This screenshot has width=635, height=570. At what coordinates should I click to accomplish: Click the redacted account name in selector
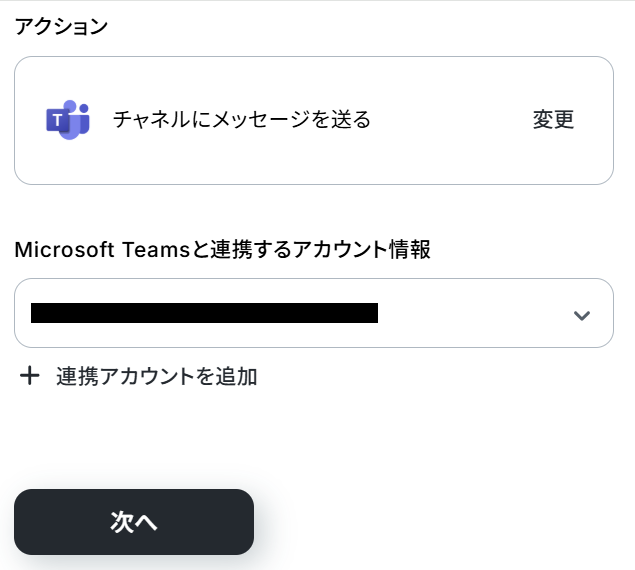(x=204, y=313)
